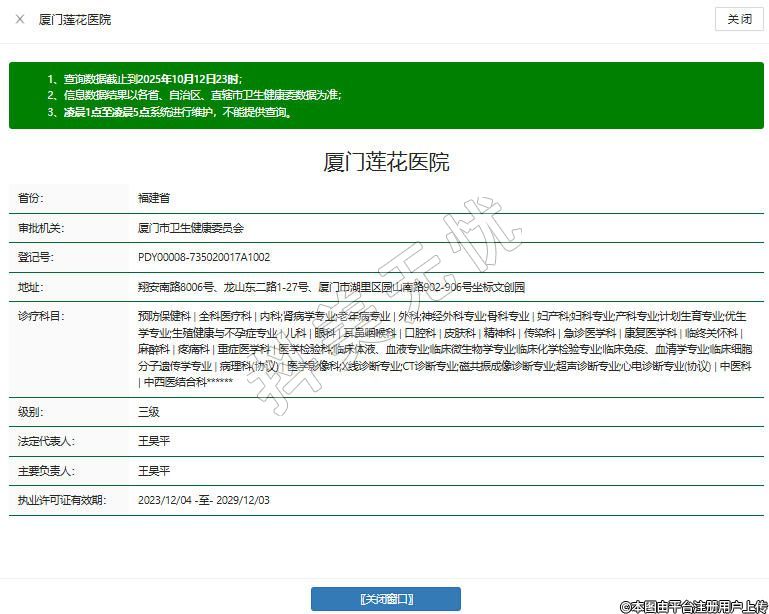Click the 王昊平 value in 主要负责人 row
The image size is (769, 614).
(x=153, y=471)
